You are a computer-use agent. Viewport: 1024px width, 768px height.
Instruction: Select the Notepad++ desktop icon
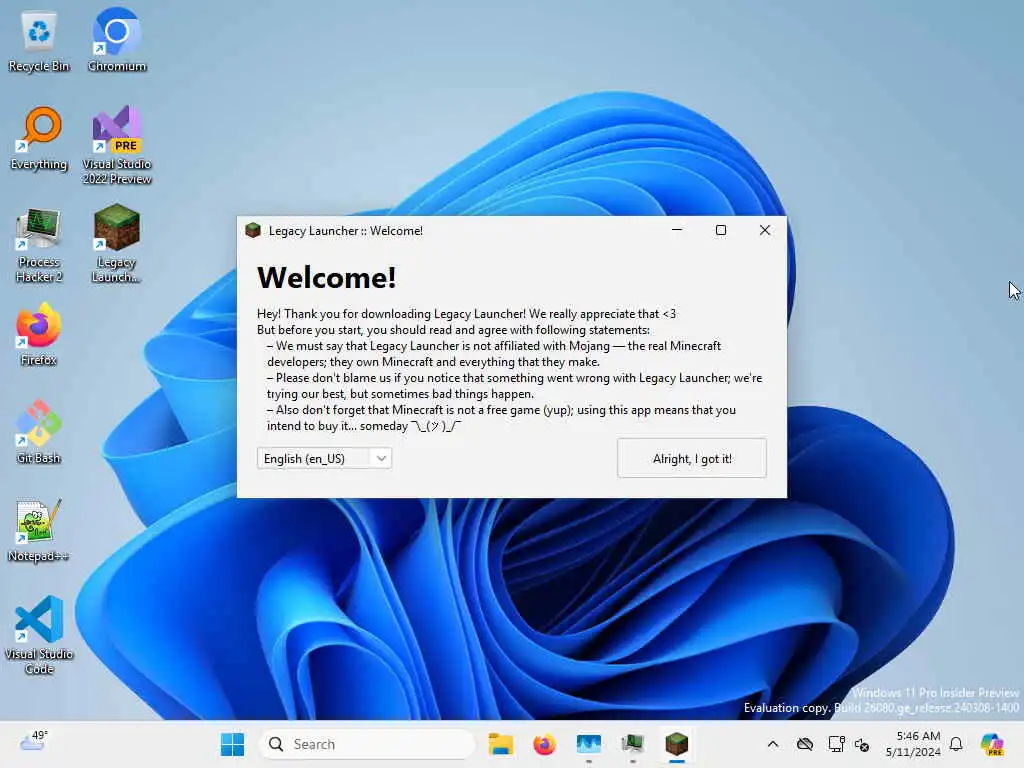(39, 530)
